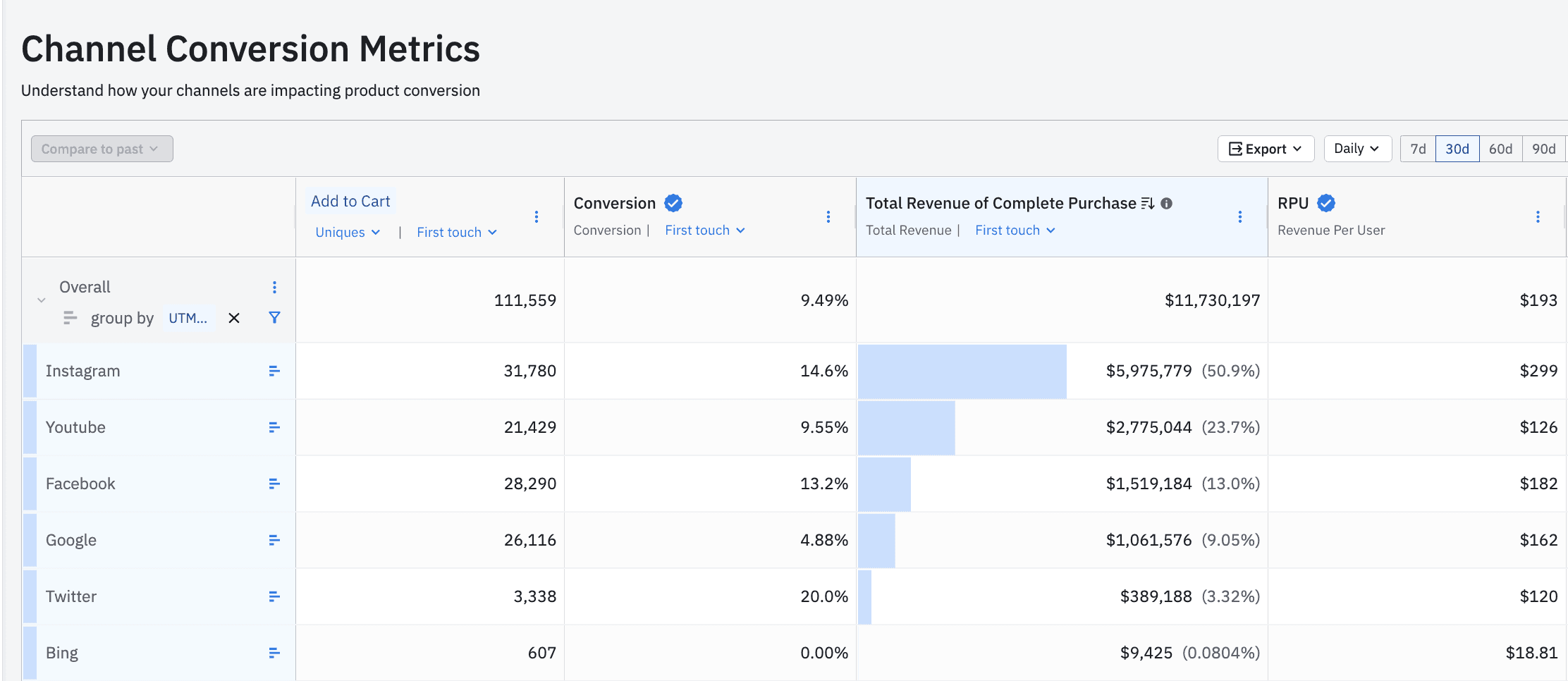Open the filter icon on the Overall group by
This screenshot has height=681, width=1568.
pyautogui.click(x=274, y=318)
